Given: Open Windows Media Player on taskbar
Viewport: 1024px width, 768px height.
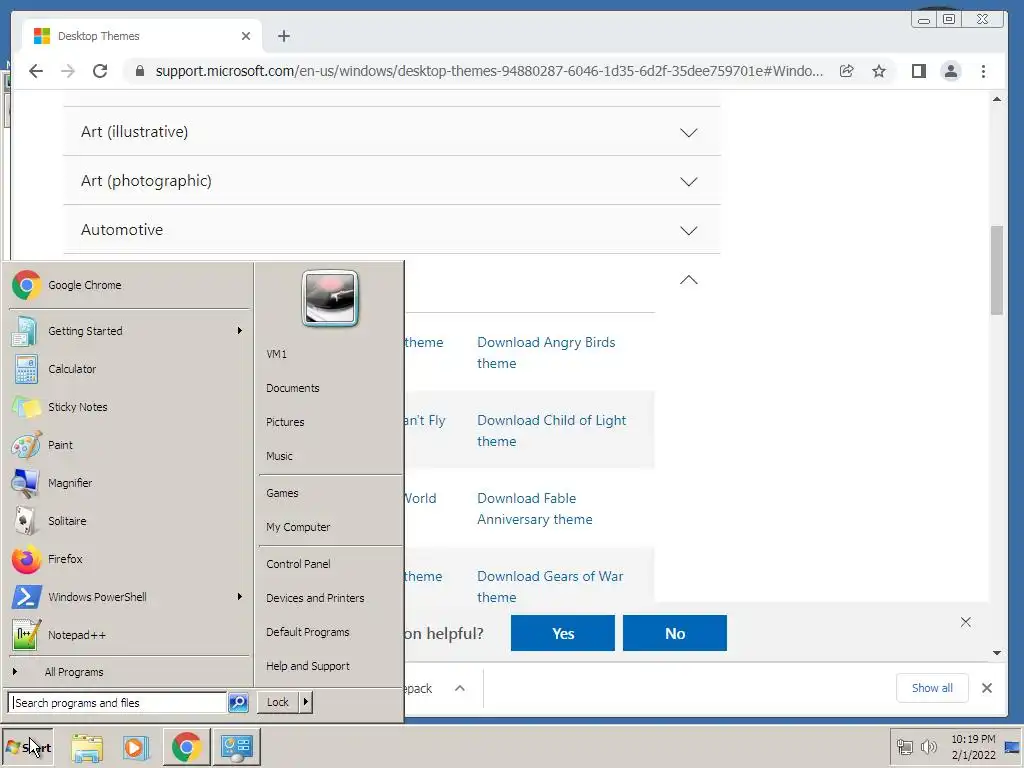Looking at the screenshot, I should [136, 747].
